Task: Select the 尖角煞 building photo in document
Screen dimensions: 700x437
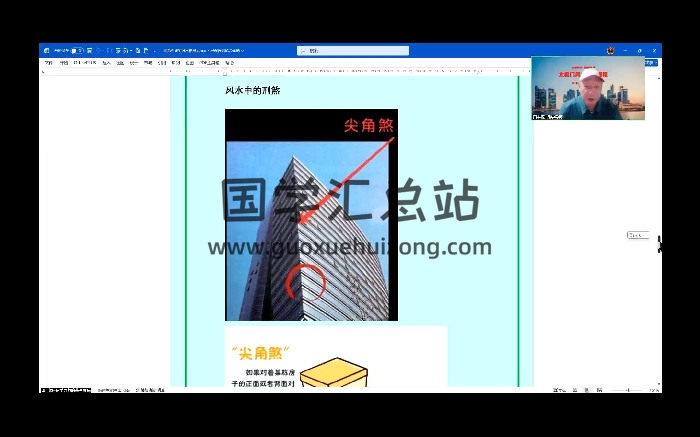Action: coord(311,215)
